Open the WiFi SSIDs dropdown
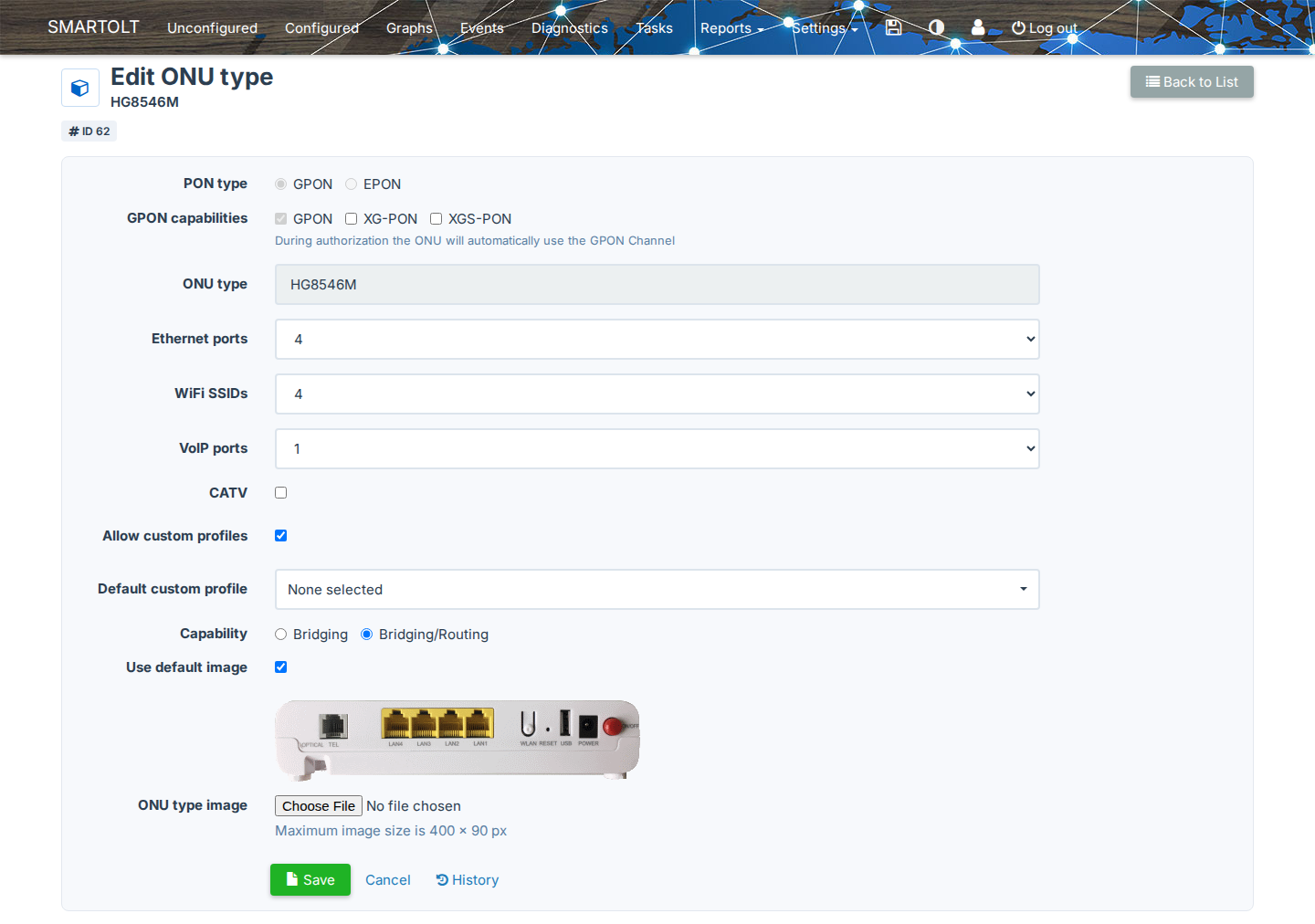 click(657, 394)
